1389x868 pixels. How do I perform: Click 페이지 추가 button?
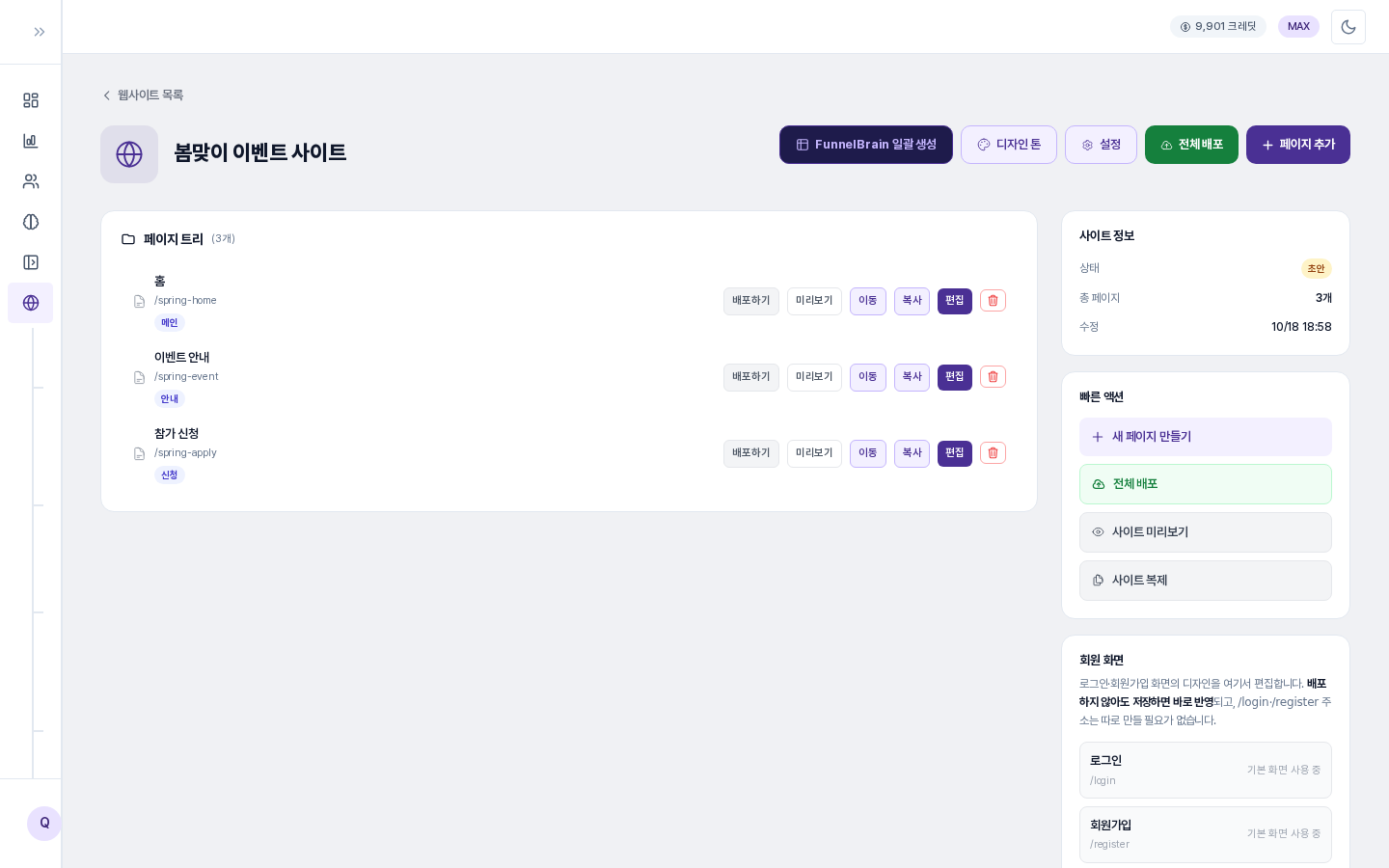[x=1298, y=145]
